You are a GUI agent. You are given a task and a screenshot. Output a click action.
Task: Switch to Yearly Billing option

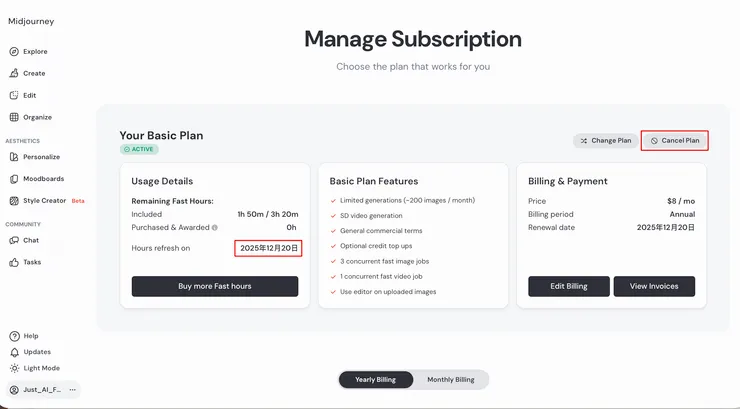(375, 380)
